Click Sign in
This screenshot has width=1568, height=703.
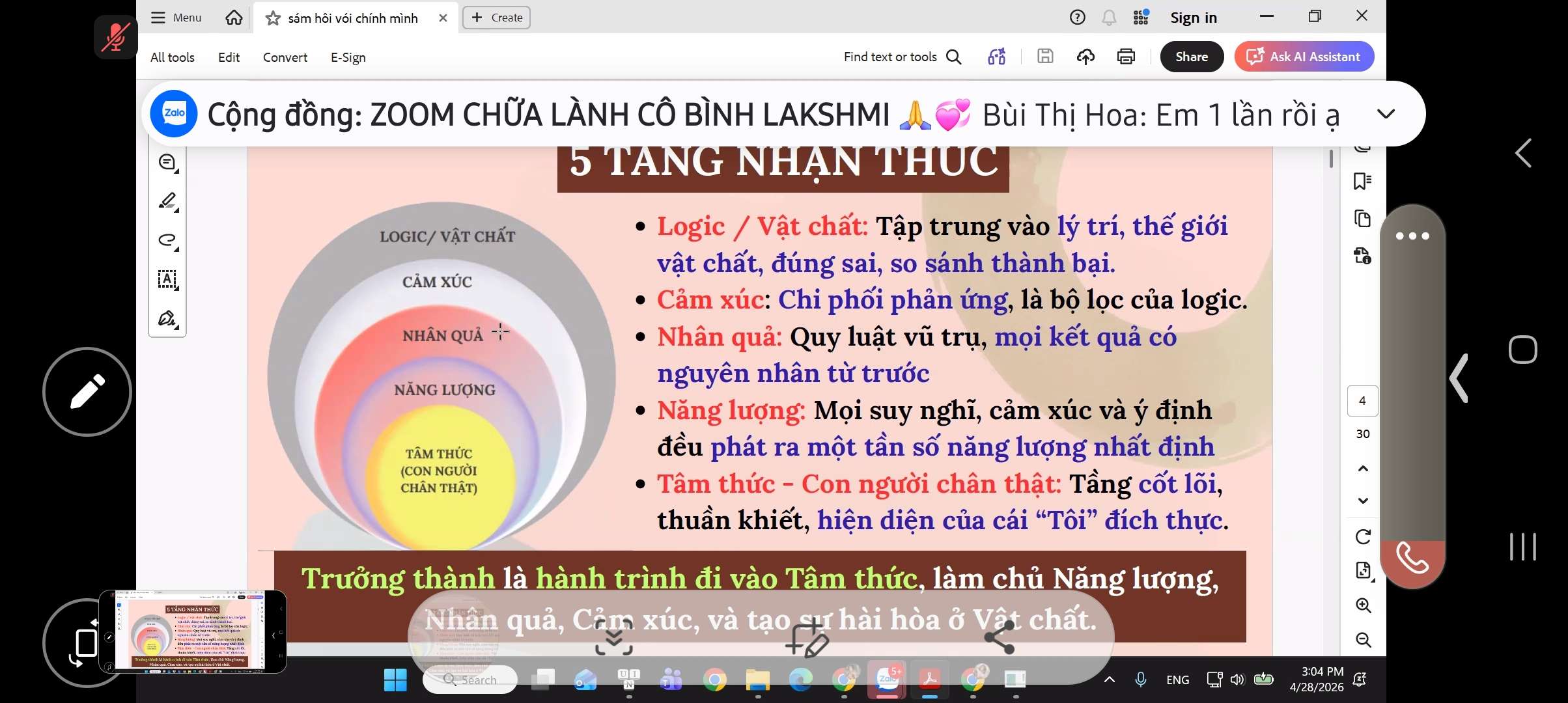click(1194, 18)
